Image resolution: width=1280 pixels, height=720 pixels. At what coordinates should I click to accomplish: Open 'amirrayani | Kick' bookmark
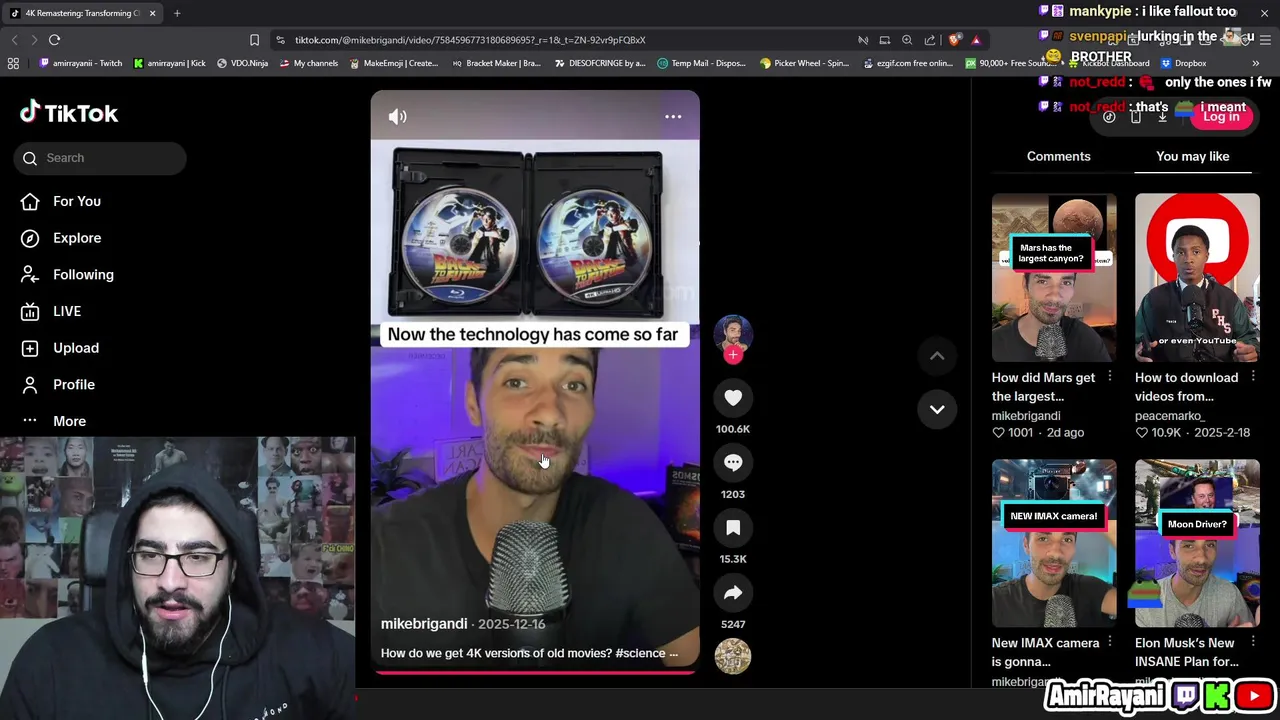[169, 63]
